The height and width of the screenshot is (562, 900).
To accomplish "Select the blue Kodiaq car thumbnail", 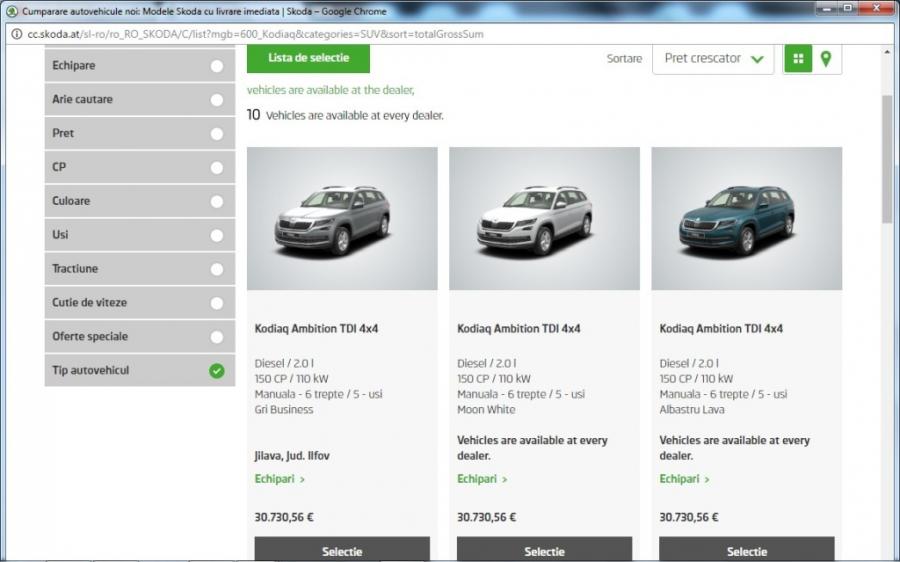I will click(746, 218).
